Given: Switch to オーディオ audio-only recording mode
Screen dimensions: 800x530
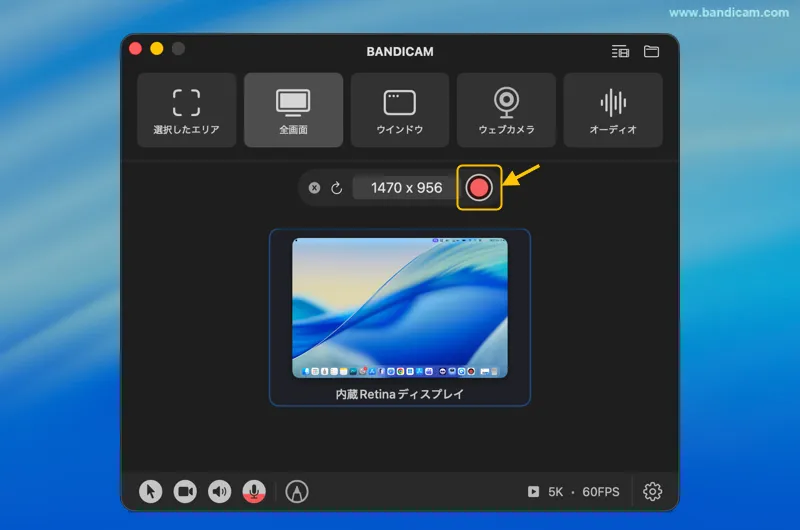Looking at the screenshot, I should point(613,110).
